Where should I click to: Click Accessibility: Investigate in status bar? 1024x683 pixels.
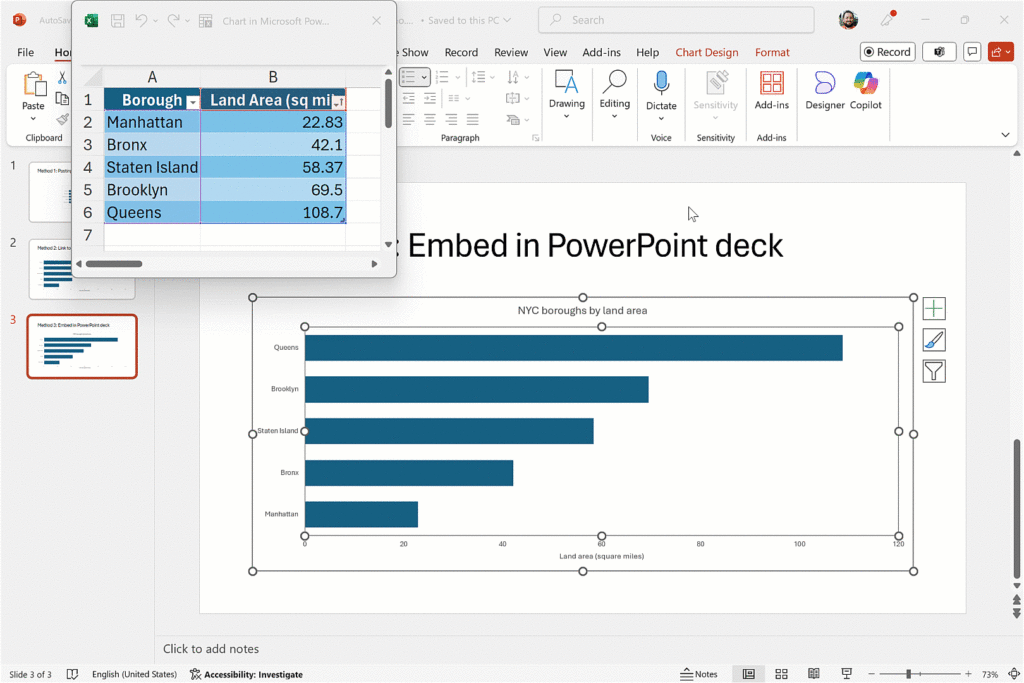coord(246,674)
